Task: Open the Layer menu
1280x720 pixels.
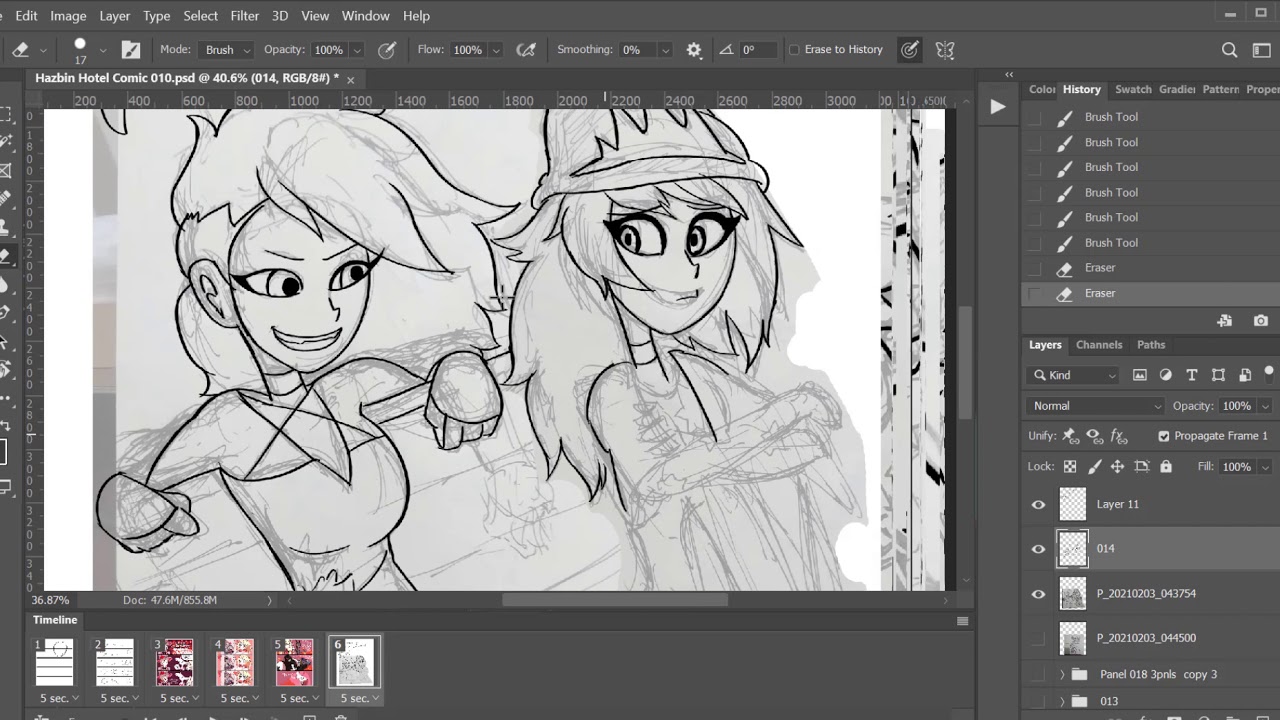Action: [x=114, y=16]
